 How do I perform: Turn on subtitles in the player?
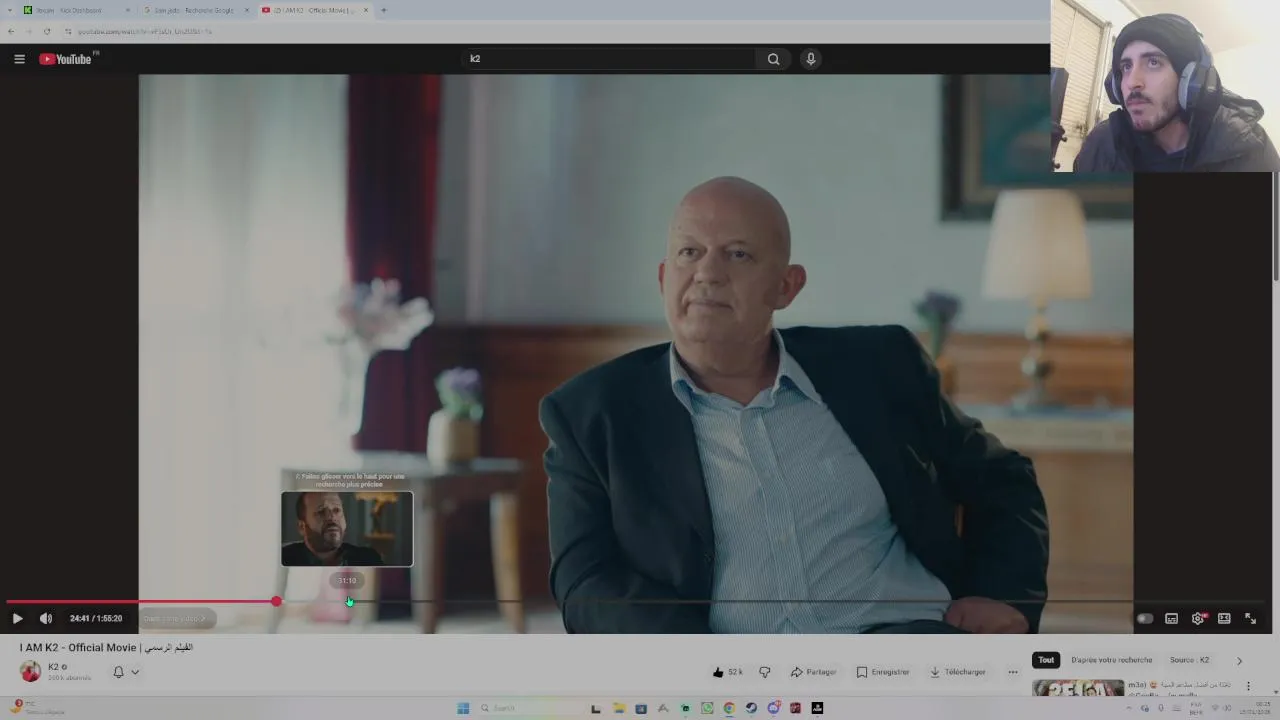tap(1171, 618)
